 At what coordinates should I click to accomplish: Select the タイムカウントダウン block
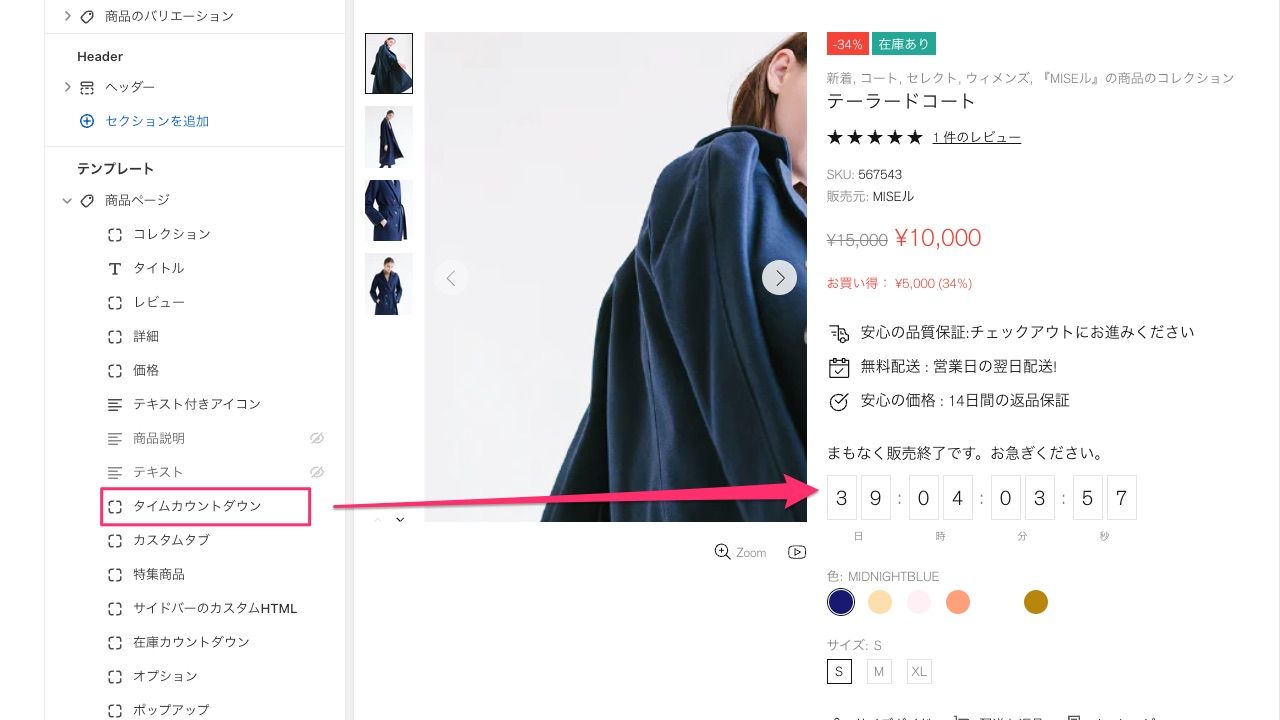point(206,506)
